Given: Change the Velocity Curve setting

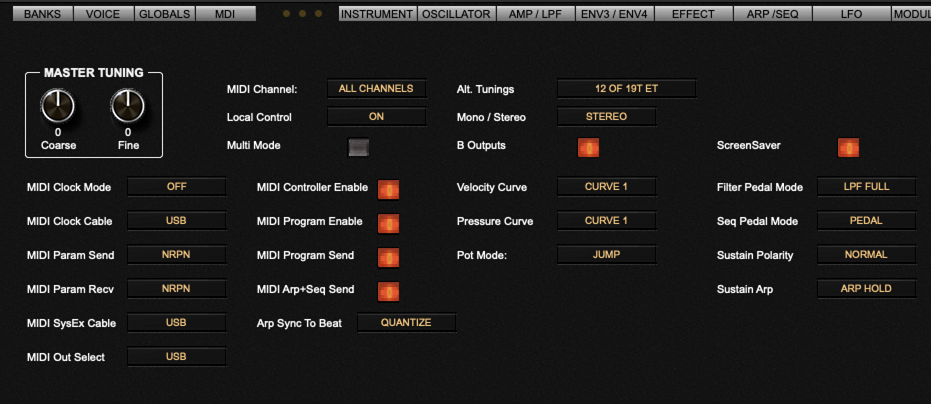Looking at the screenshot, I should click(606, 187).
